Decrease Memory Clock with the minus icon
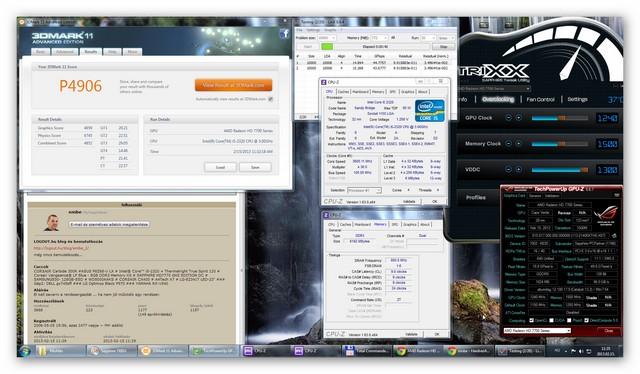This screenshot has width=640, height=374. point(508,144)
